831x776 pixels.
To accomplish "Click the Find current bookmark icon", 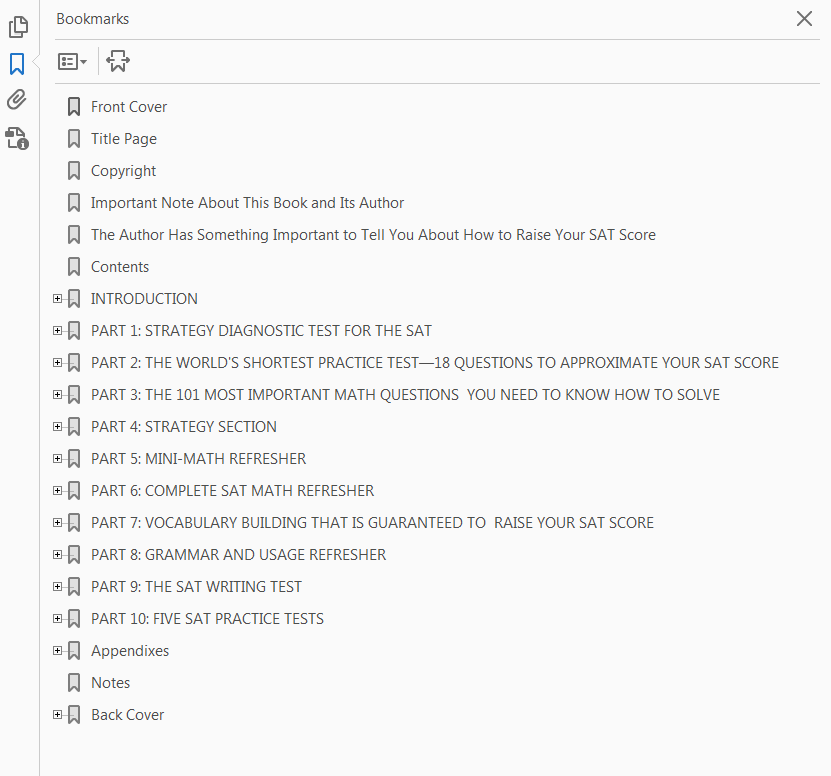I will [118, 61].
